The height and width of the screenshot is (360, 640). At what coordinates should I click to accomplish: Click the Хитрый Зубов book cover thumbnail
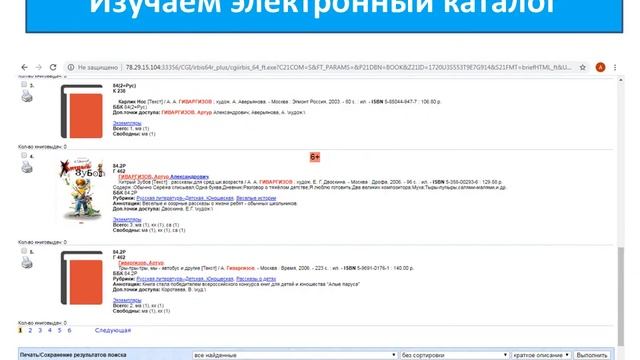[82, 190]
